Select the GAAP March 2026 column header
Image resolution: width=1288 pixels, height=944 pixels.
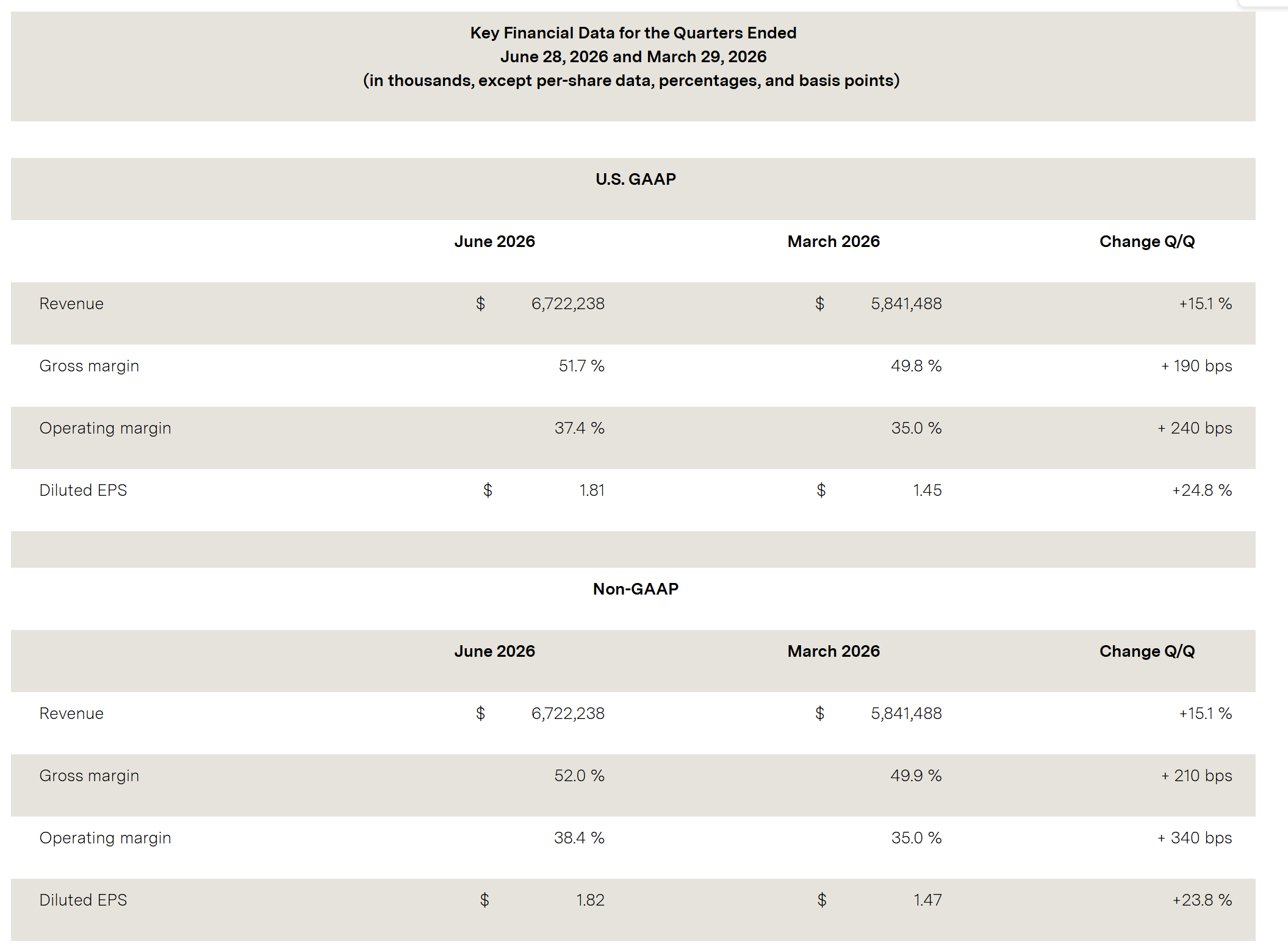click(x=833, y=241)
